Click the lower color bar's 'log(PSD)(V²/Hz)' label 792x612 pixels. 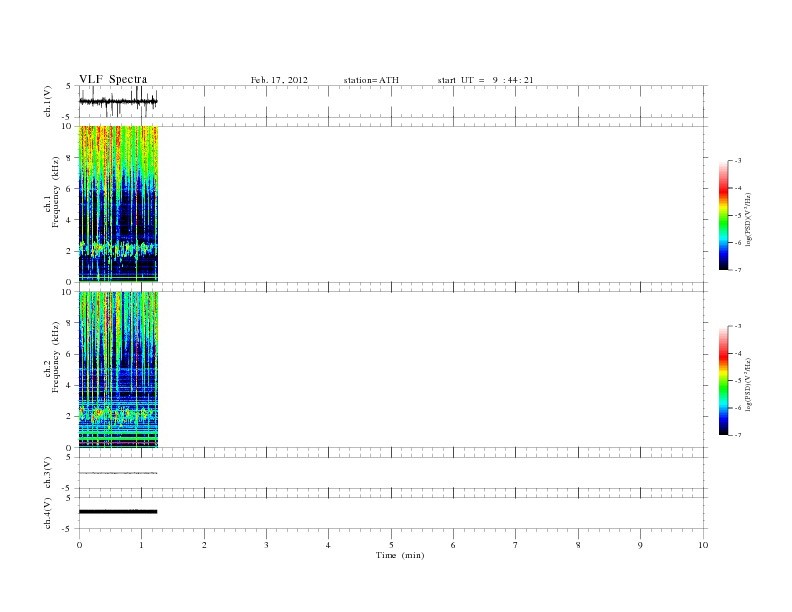pos(749,385)
